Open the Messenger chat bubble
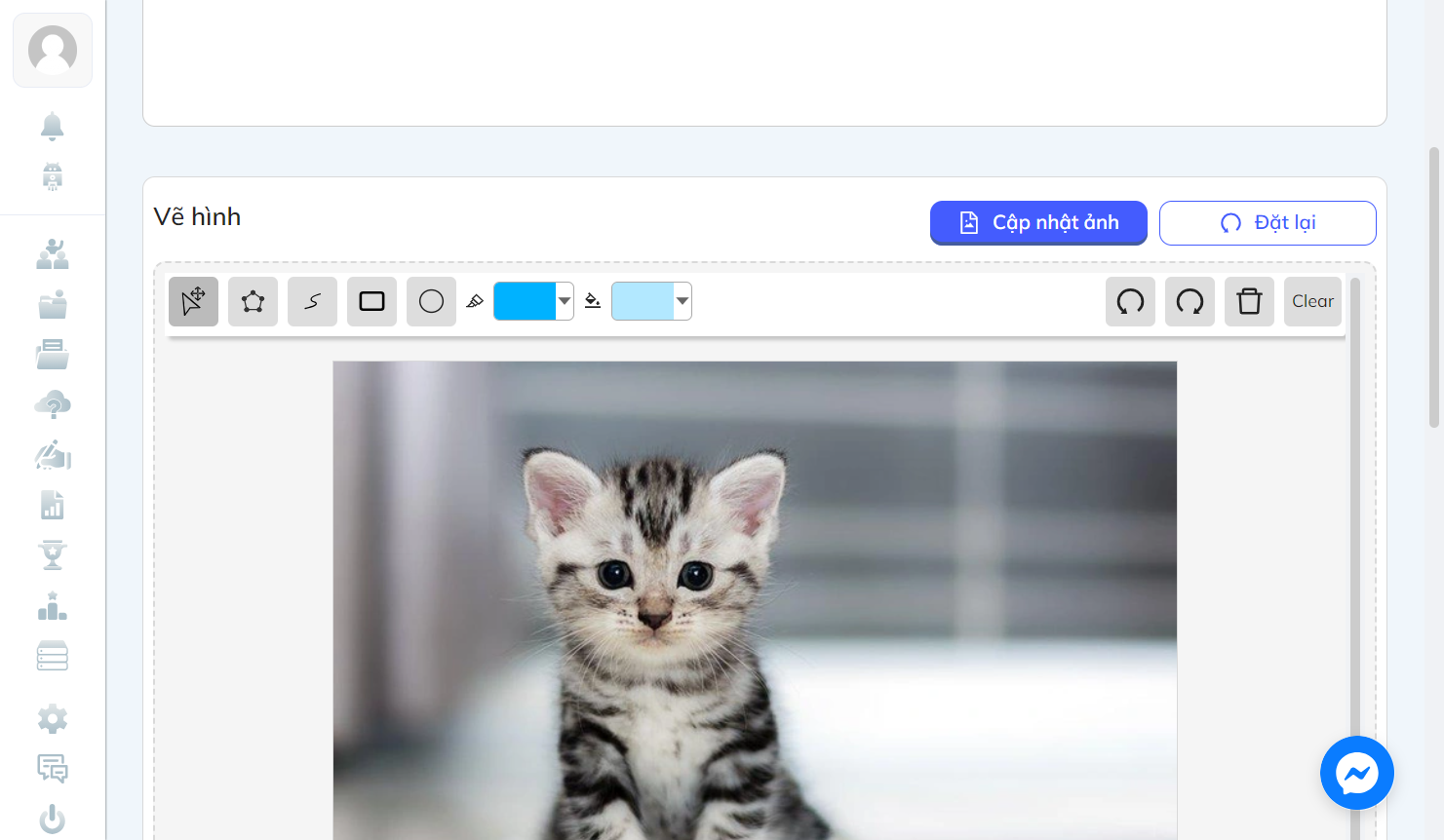The image size is (1444, 840). tap(1357, 773)
